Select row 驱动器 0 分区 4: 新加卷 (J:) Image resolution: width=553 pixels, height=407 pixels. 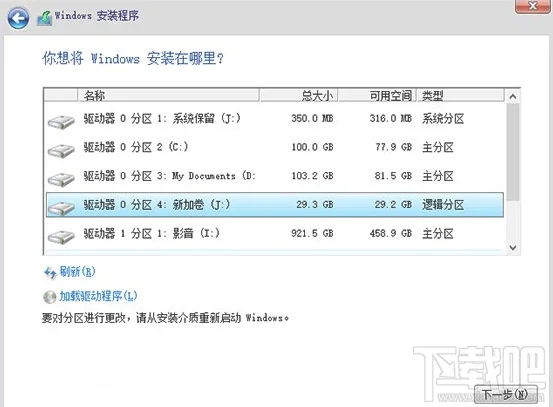click(275, 205)
